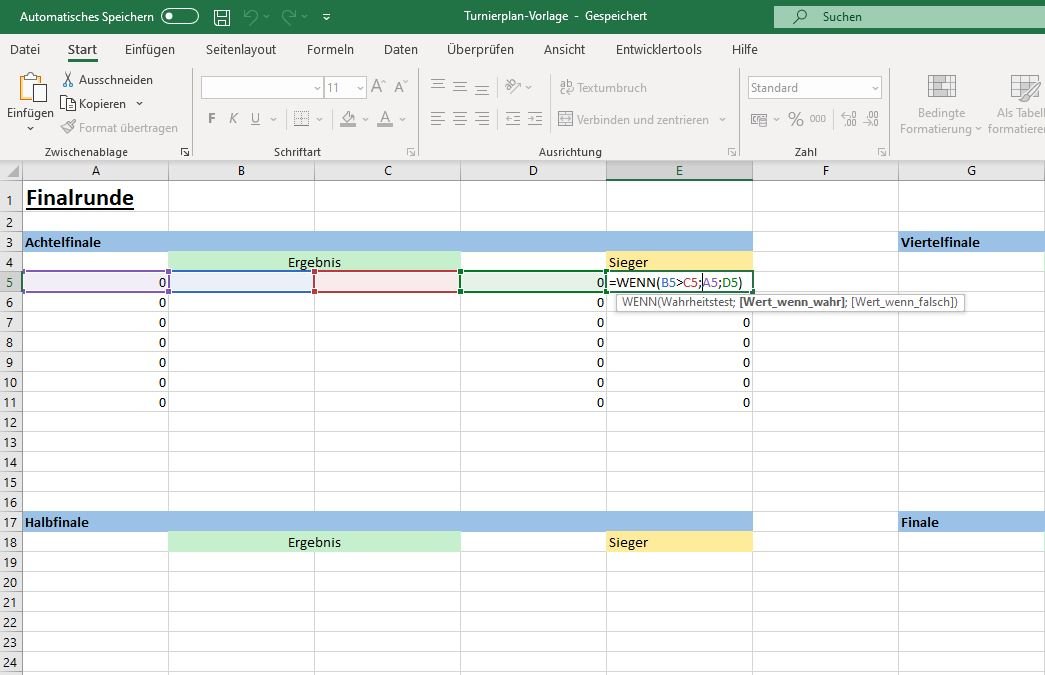Click the Save floppy disk icon
Screen dimensions: 1045x675
click(222, 17)
